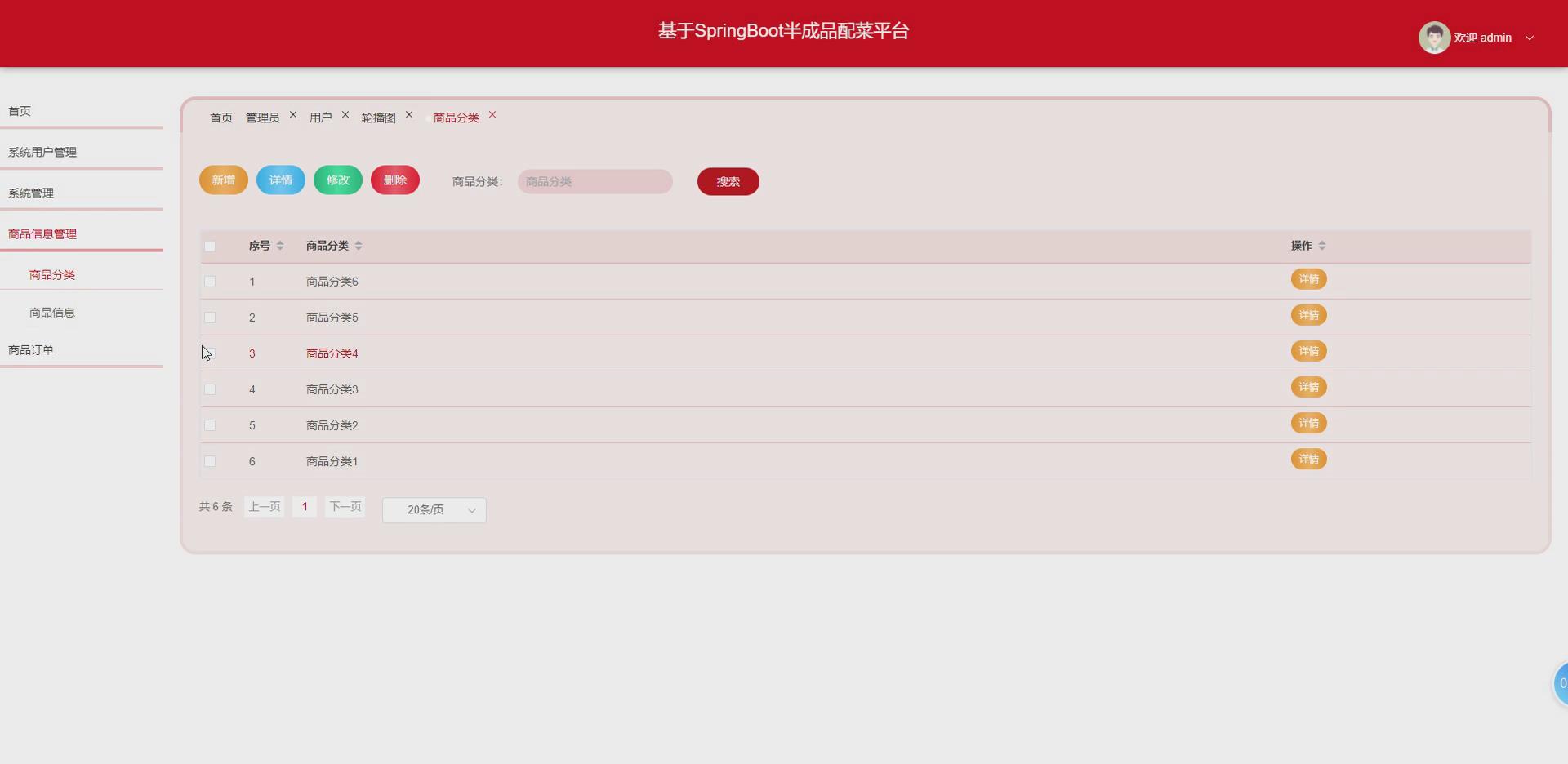Sort by 操作 column arrows
Image resolution: width=1568 pixels, height=764 pixels.
click(1322, 246)
